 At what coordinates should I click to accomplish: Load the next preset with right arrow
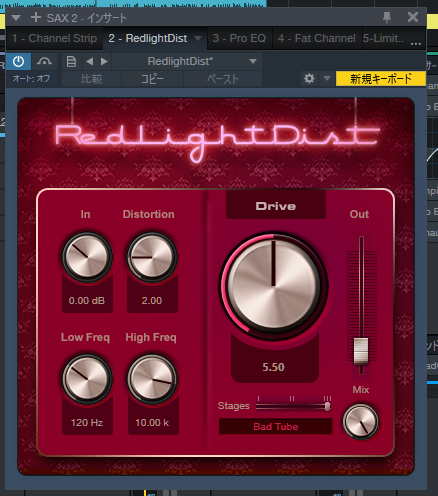pos(104,62)
